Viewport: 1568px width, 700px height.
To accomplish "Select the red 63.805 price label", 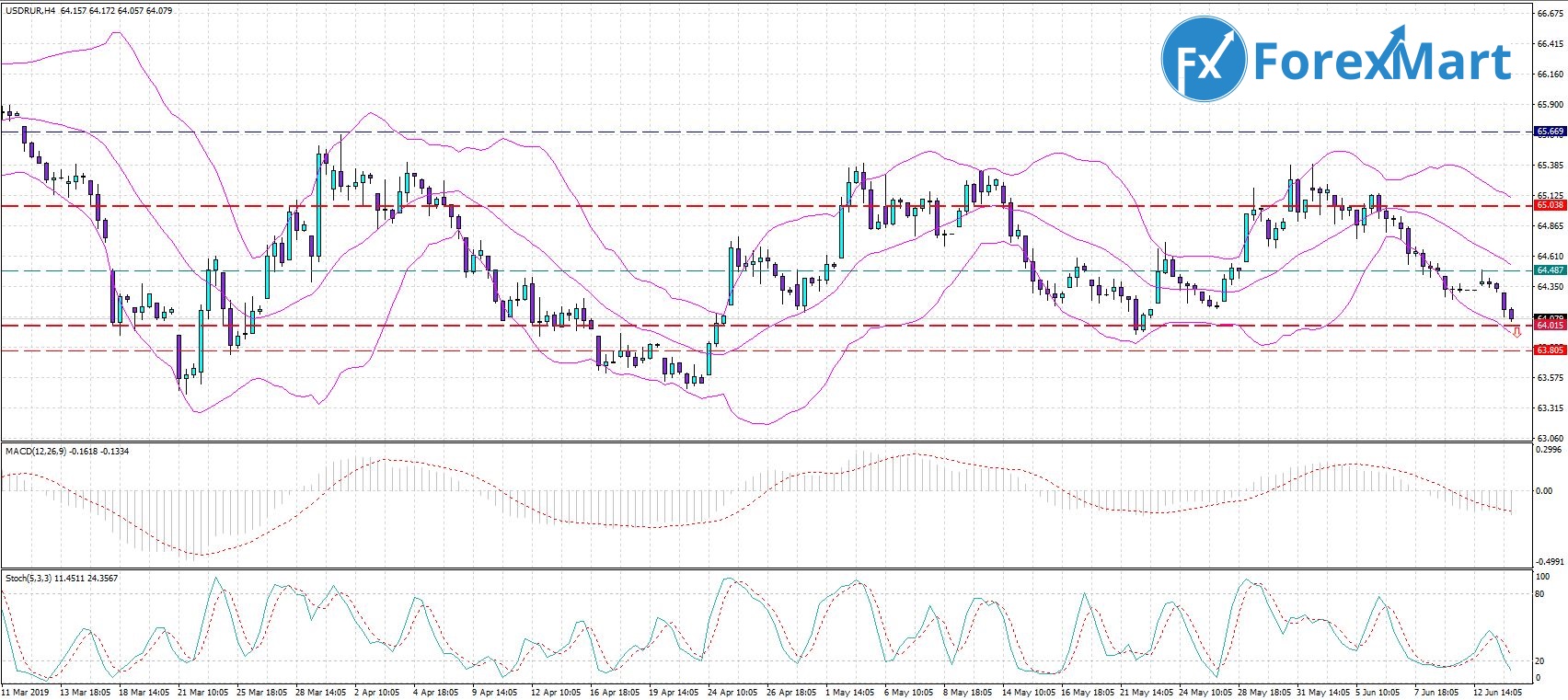I will click(x=1550, y=350).
